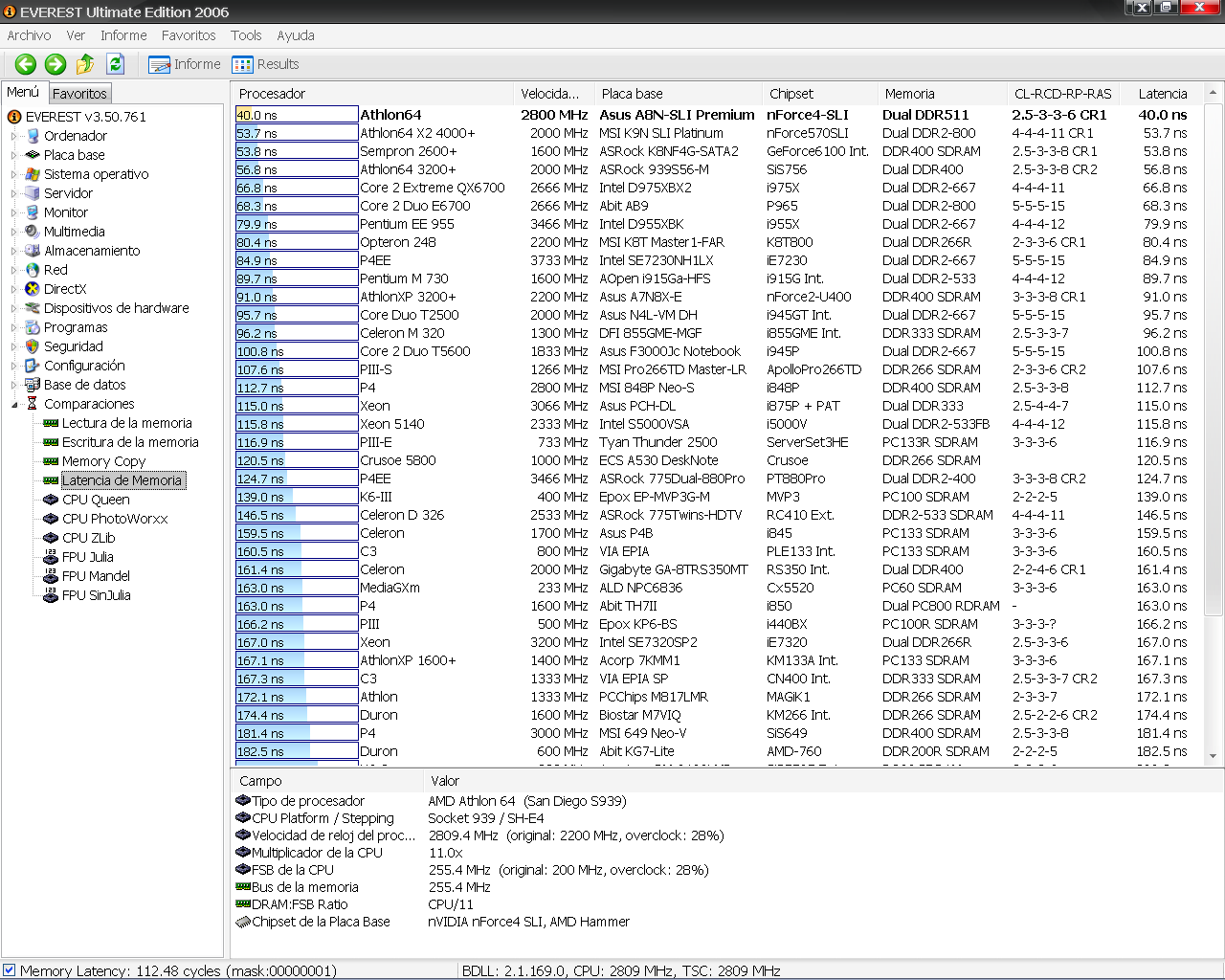Click the CPU Queen chip icon

click(x=51, y=500)
